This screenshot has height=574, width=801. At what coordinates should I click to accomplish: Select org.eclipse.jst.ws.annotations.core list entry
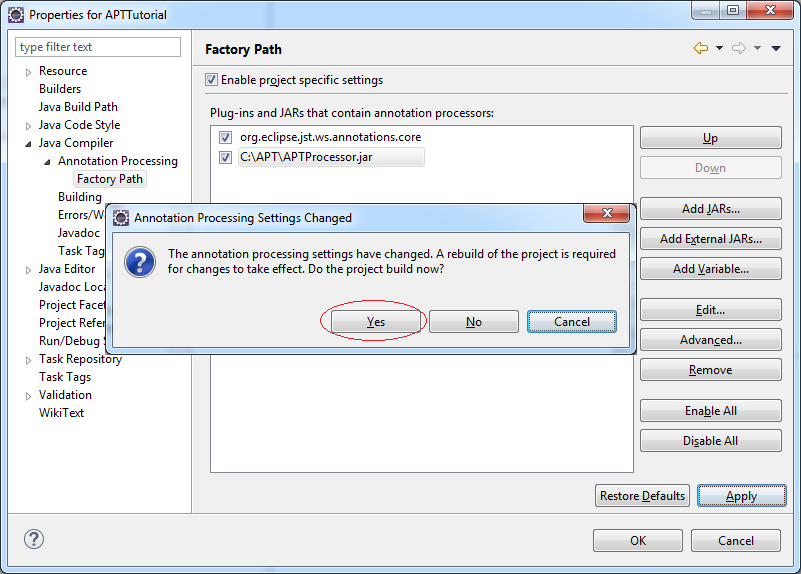pyautogui.click(x=331, y=137)
